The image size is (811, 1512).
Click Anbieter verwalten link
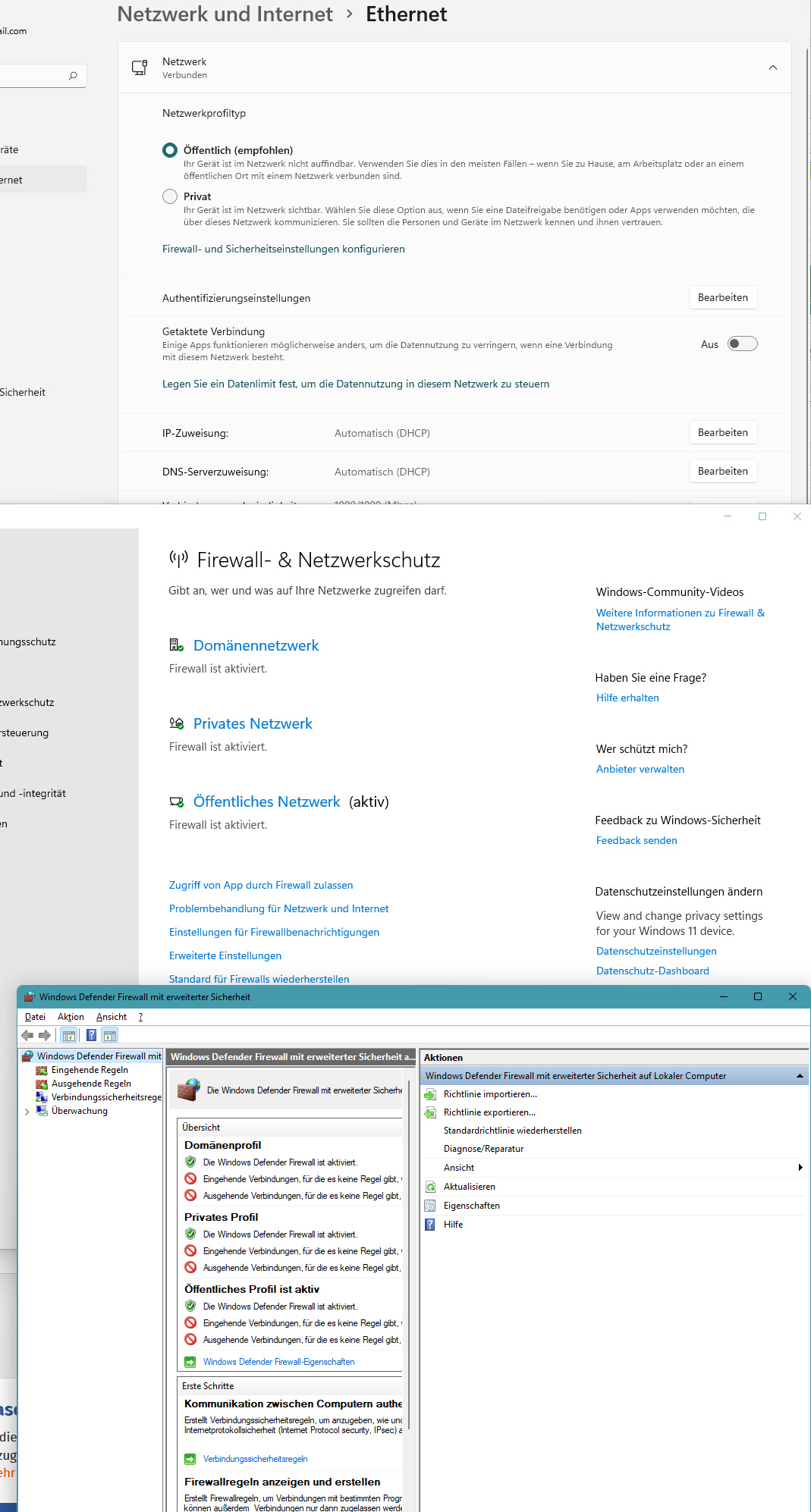point(640,769)
